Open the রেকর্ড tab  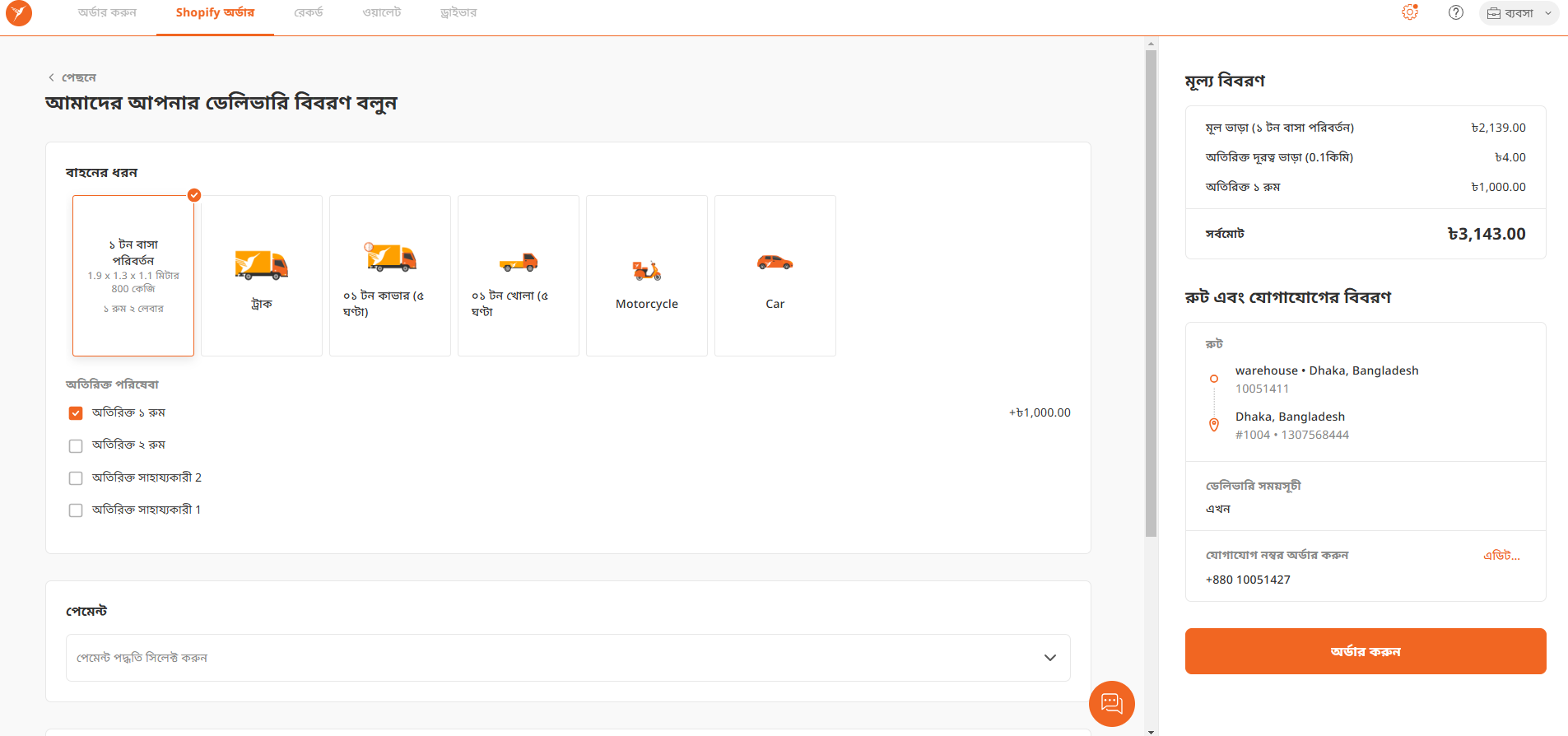click(309, 13)
